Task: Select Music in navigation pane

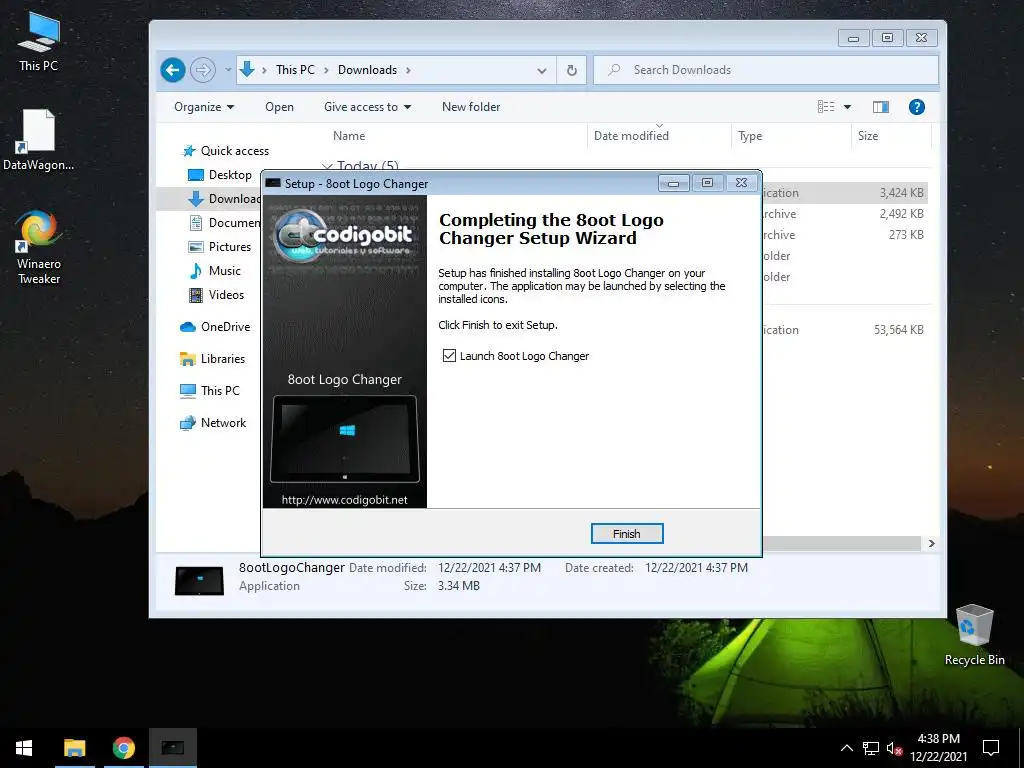Action: [215, 271]
